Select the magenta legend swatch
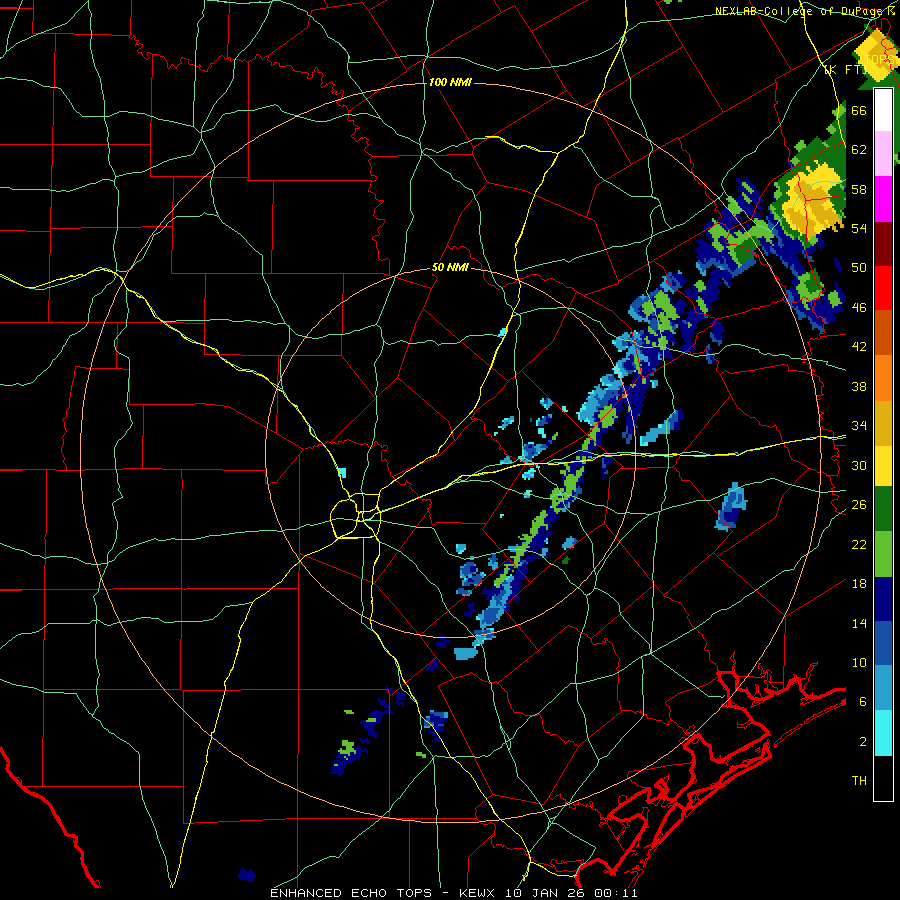 (883, 199)
